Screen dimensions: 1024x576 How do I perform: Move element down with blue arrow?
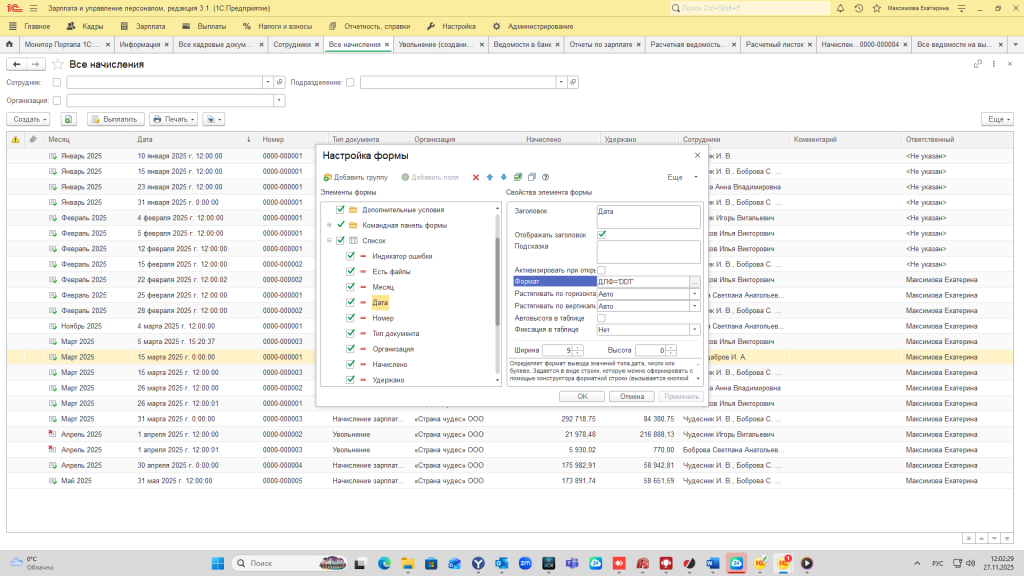[503, 177]
